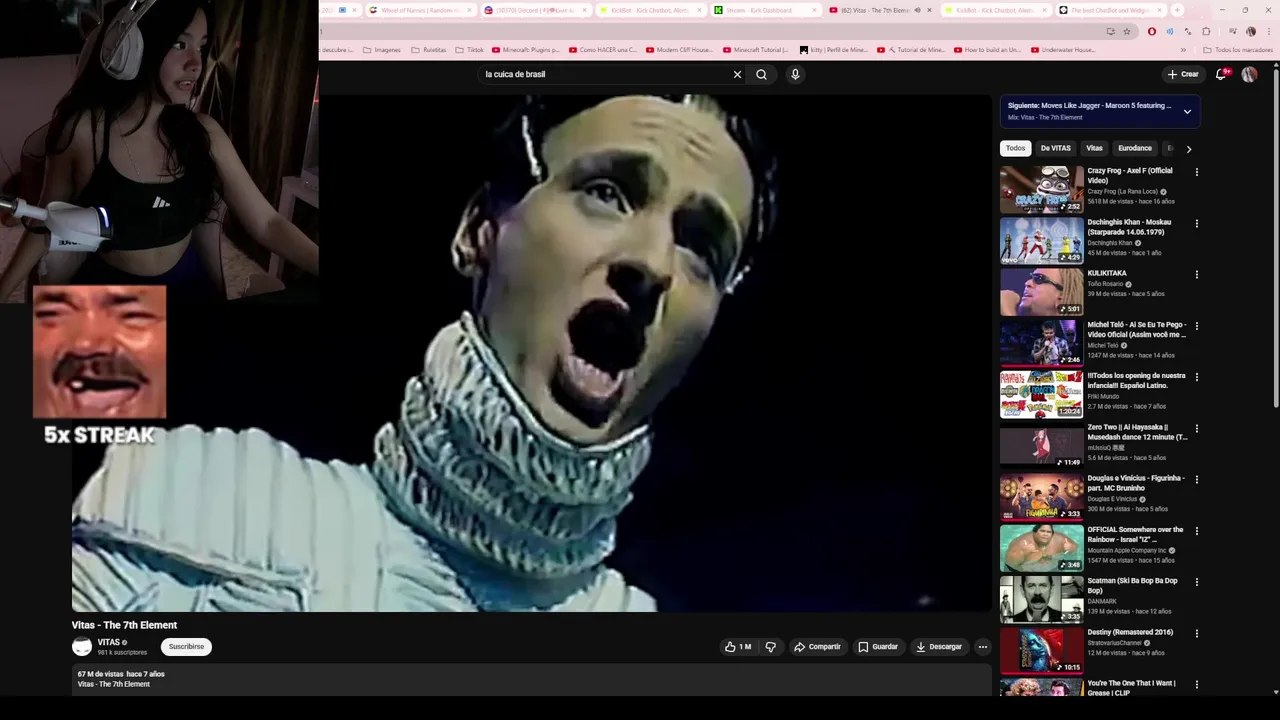Viewport: 1280px width, 720px height.
Task: Open Destiny (Remastered 2016) video title
Action: (x=1130, y=632)
